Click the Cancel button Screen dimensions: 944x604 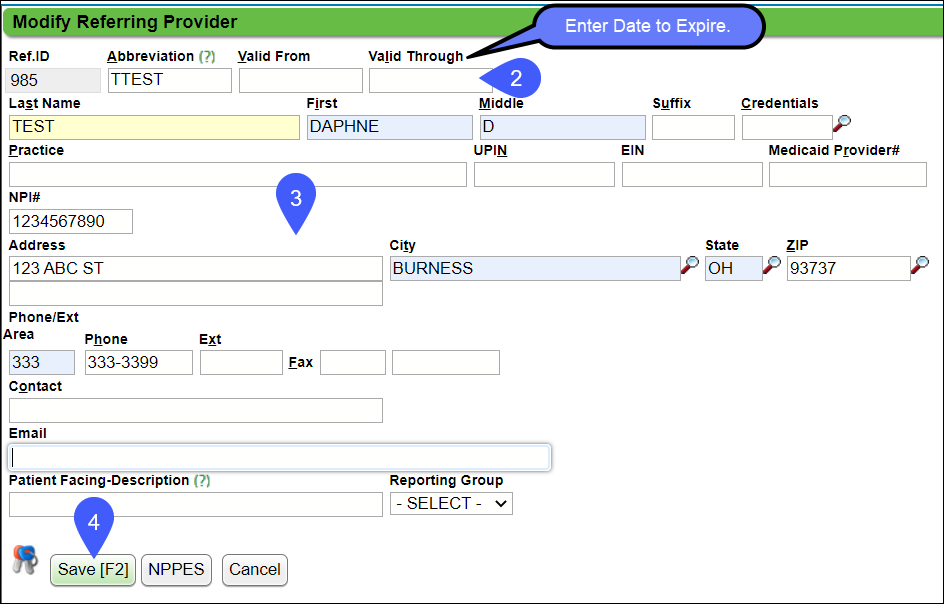(254, 569)
